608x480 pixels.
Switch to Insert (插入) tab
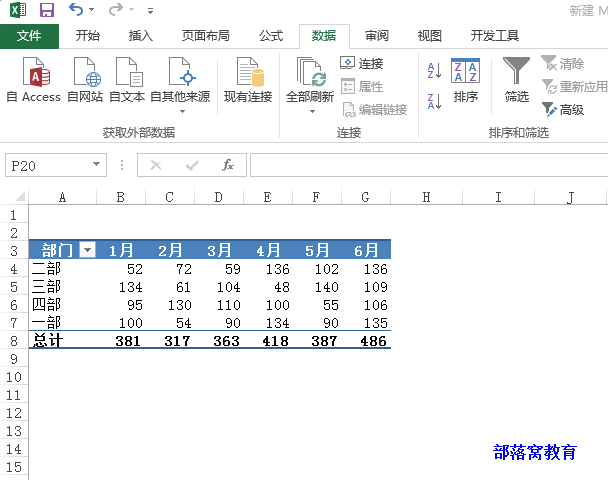coord(141,36)
